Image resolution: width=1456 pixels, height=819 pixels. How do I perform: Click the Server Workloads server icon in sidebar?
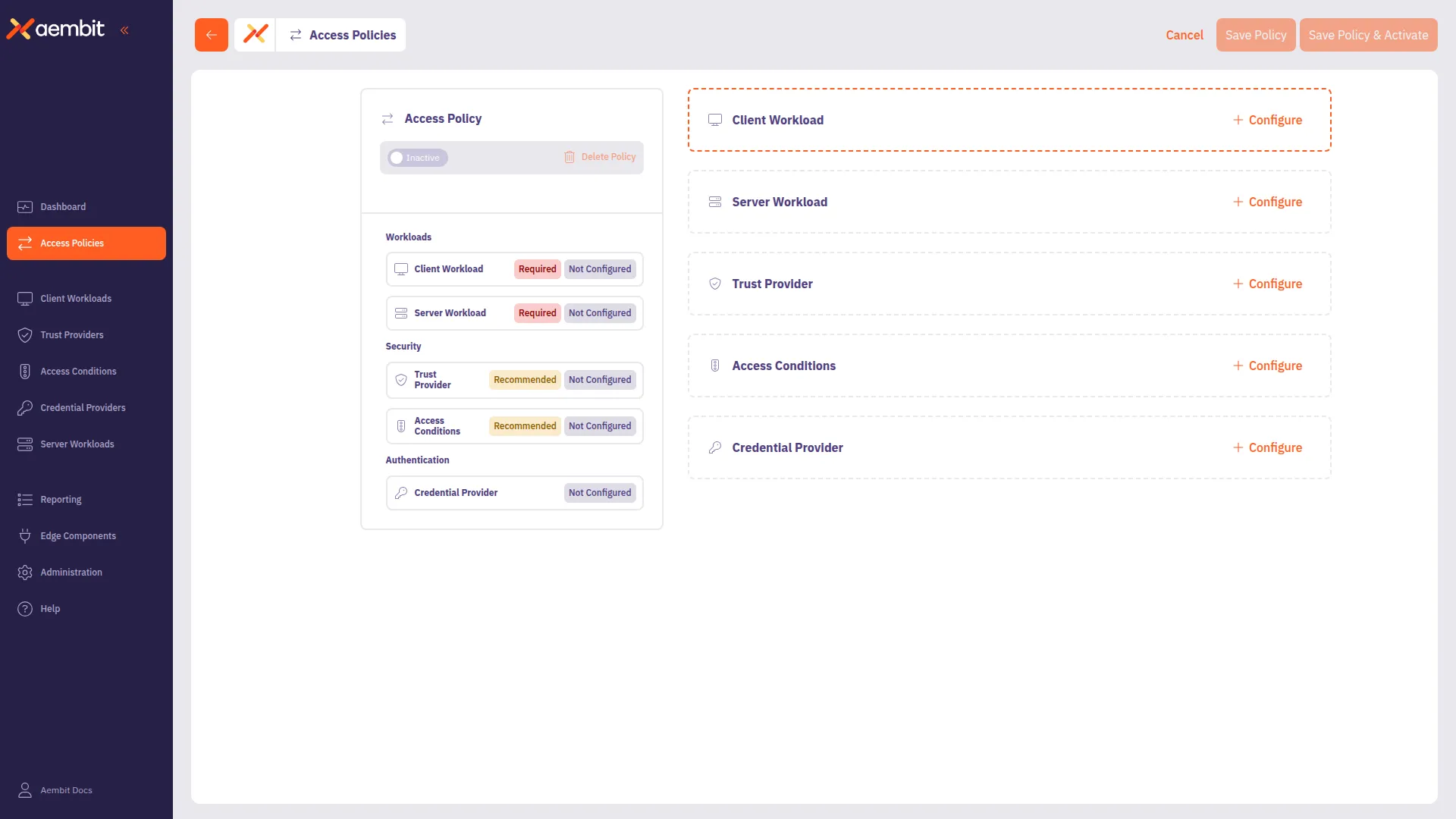click(x=25, y=444)
